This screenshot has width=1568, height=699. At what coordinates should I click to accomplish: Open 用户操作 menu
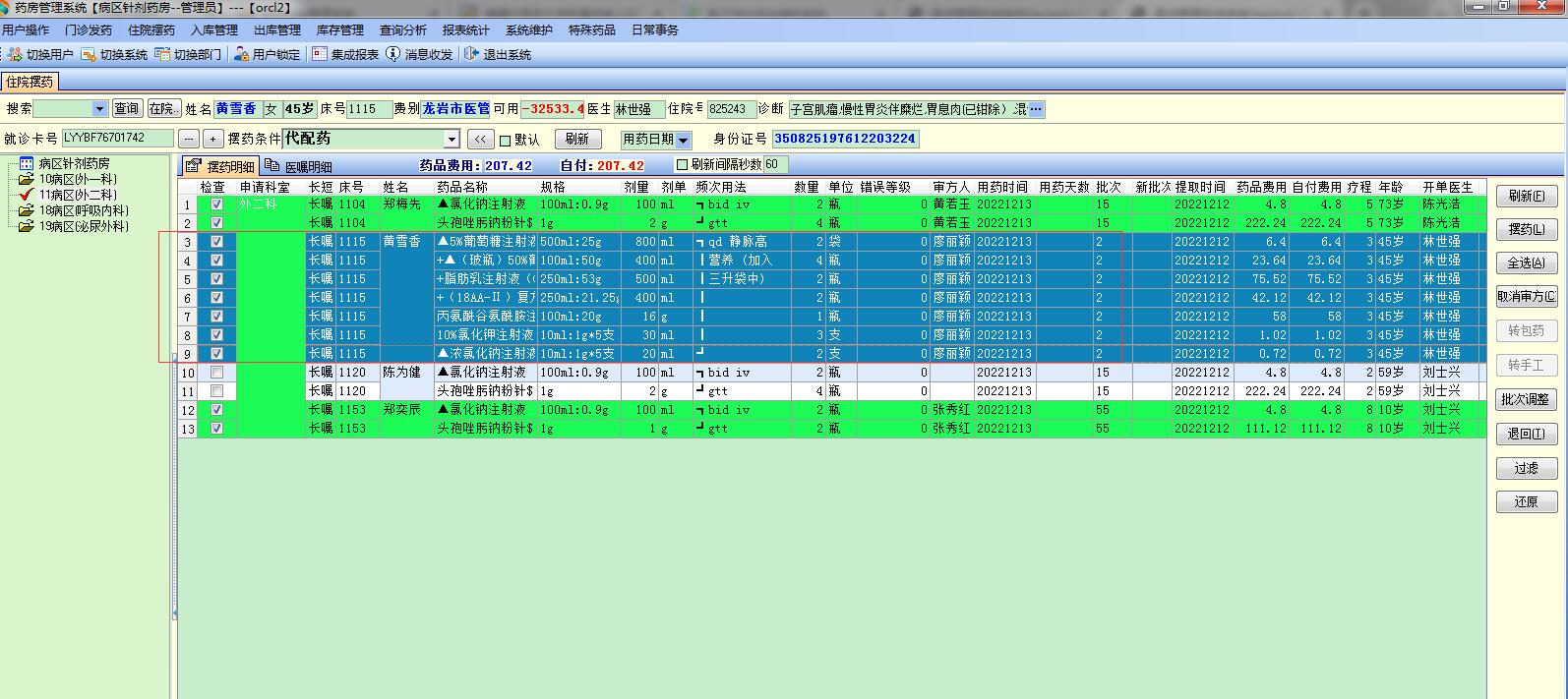click(x=26, y=30)
